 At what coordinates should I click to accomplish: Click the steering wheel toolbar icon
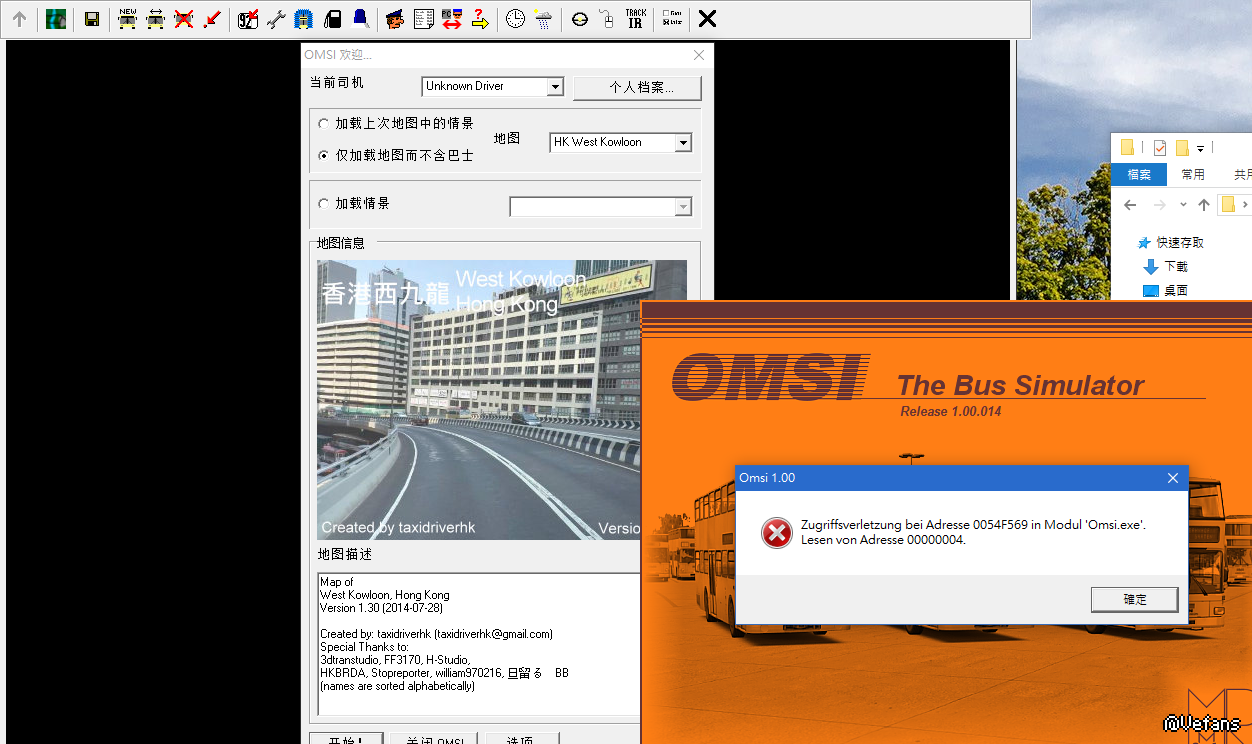click(x=580, y=19)
